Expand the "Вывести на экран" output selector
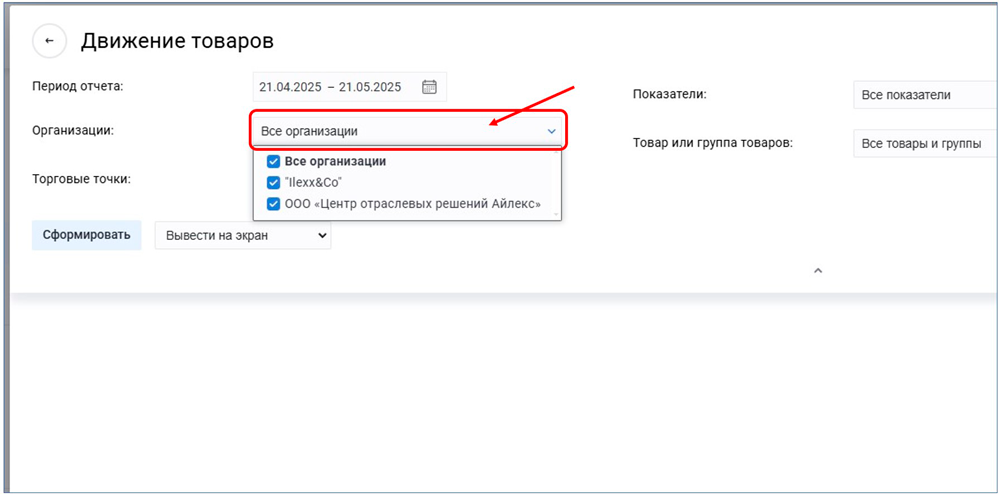This screenshot has height=495, width=1000. pyautogui.click(x=242, y=236)
